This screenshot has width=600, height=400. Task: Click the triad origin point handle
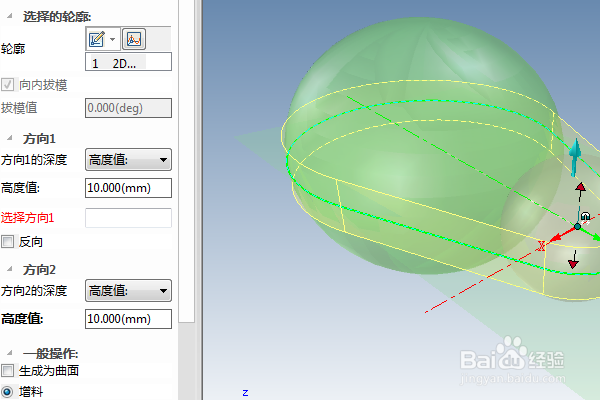coord(577,227)
